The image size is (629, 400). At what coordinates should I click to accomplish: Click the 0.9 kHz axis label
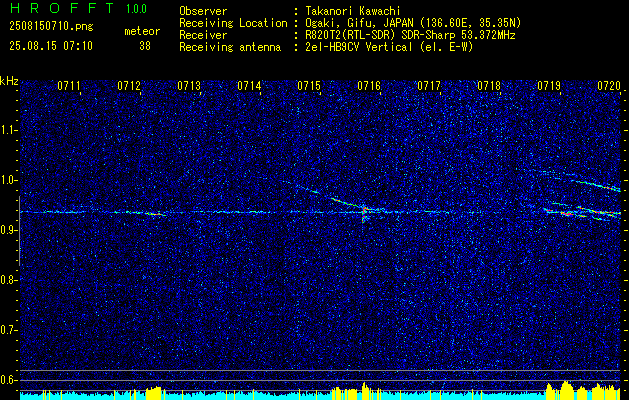8,230
